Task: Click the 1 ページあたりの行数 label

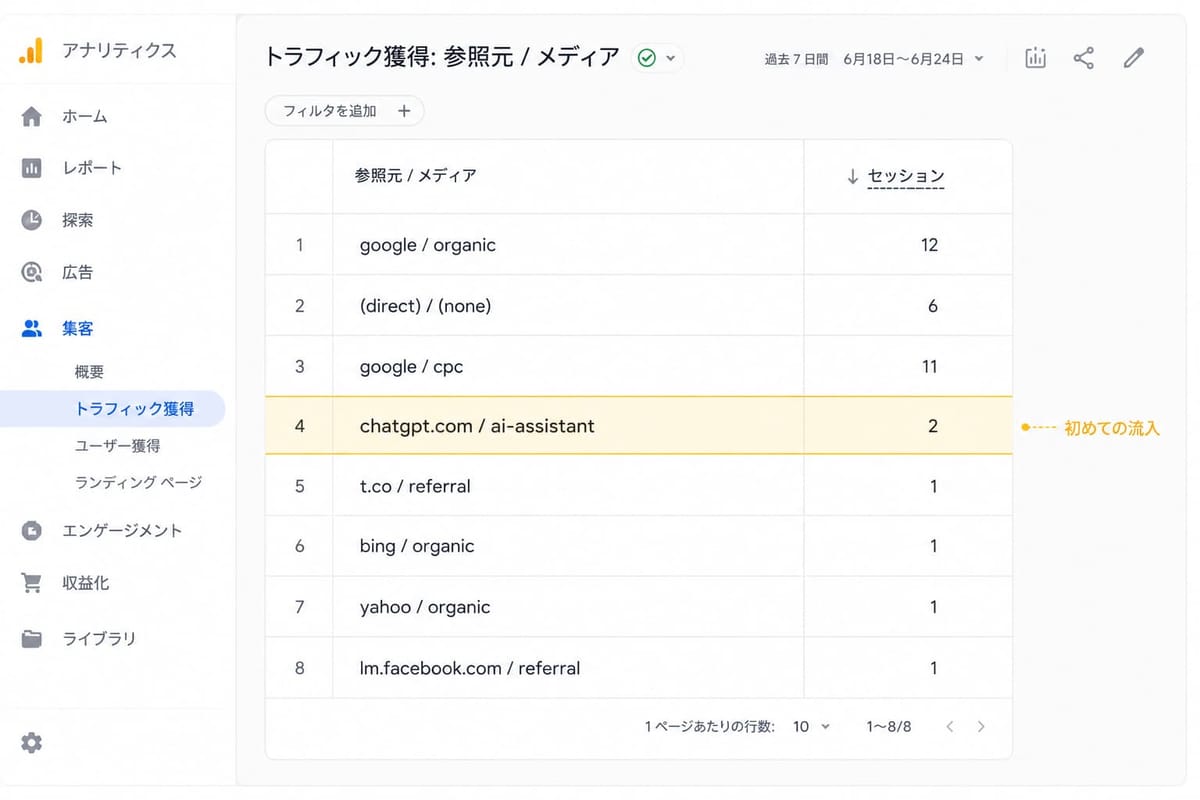Action: (x=710, y=727)
